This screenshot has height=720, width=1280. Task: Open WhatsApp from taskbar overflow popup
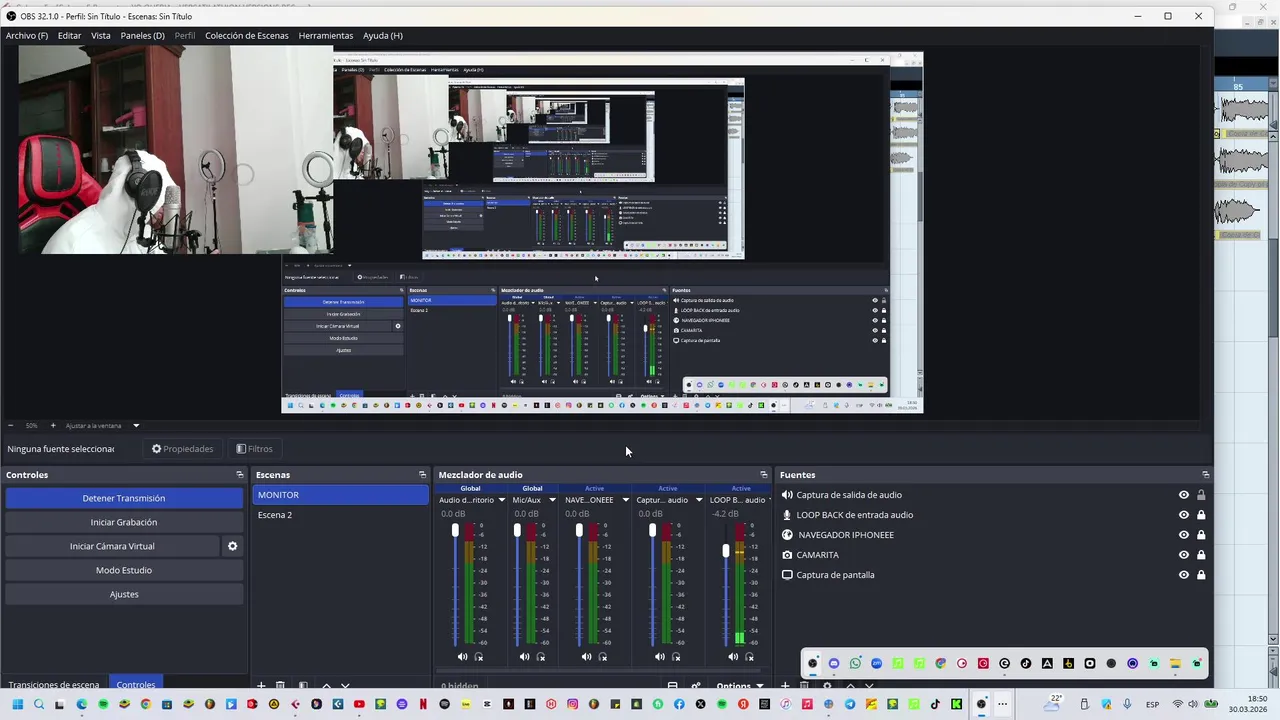click(855, 663)
